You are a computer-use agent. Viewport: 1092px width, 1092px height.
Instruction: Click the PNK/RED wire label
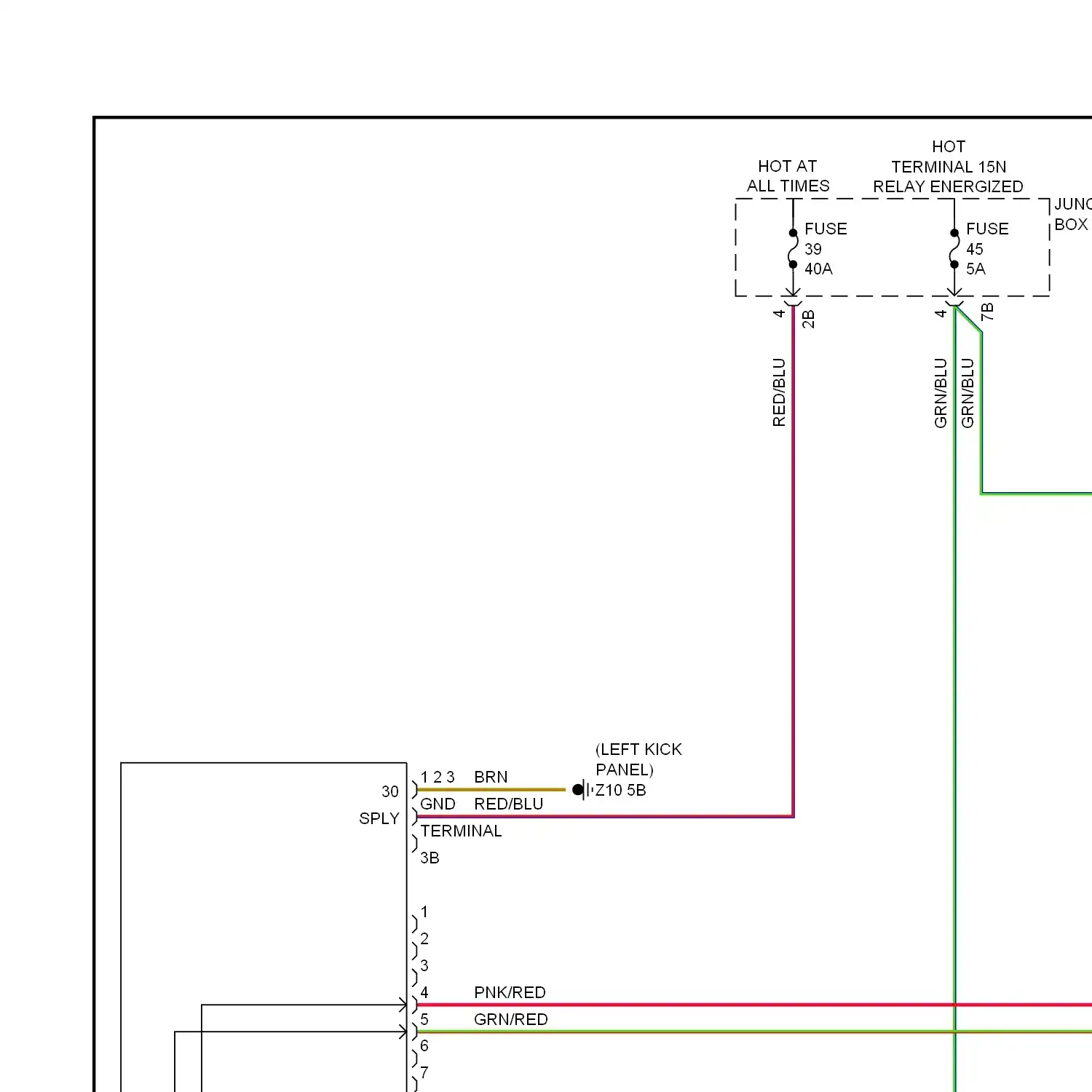coord(510,992)
